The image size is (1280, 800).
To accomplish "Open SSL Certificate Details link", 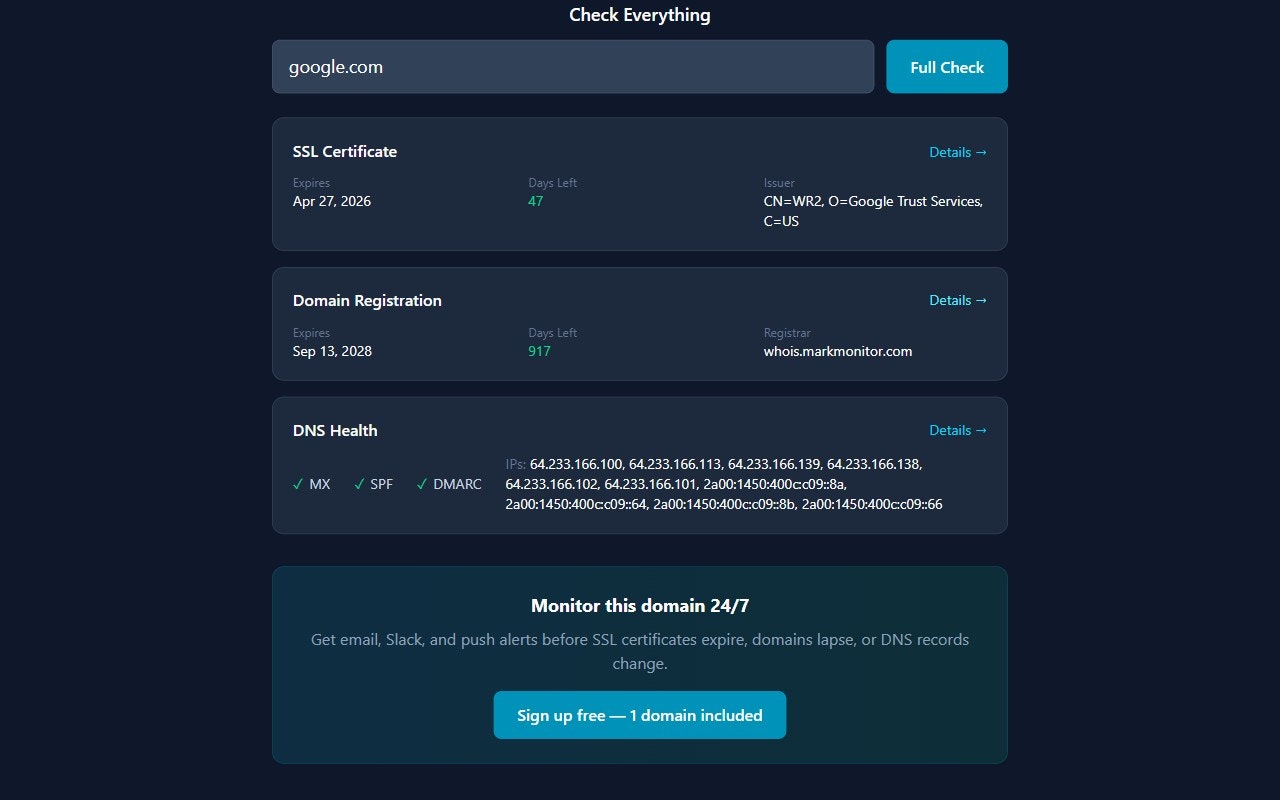I will tap(958, 152).
